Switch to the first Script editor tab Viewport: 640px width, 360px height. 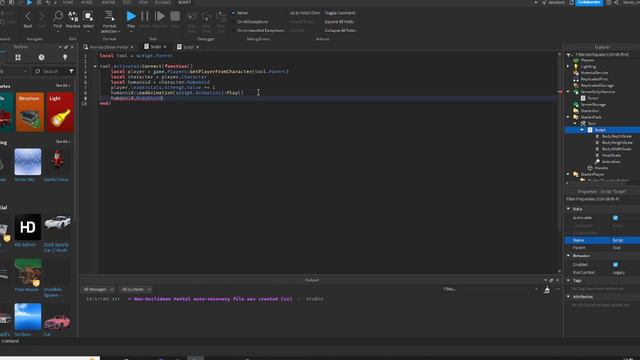click(155, 47)
